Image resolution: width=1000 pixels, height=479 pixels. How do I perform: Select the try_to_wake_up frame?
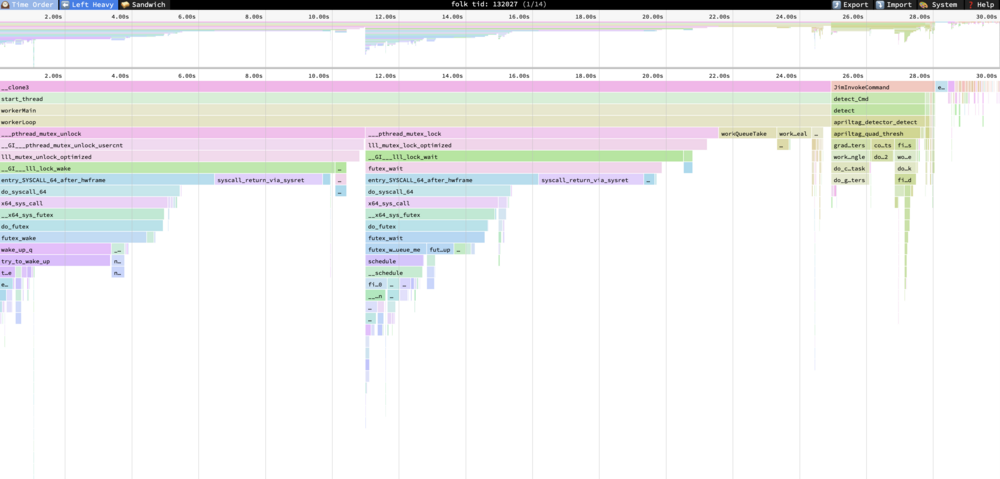[55, 261]
